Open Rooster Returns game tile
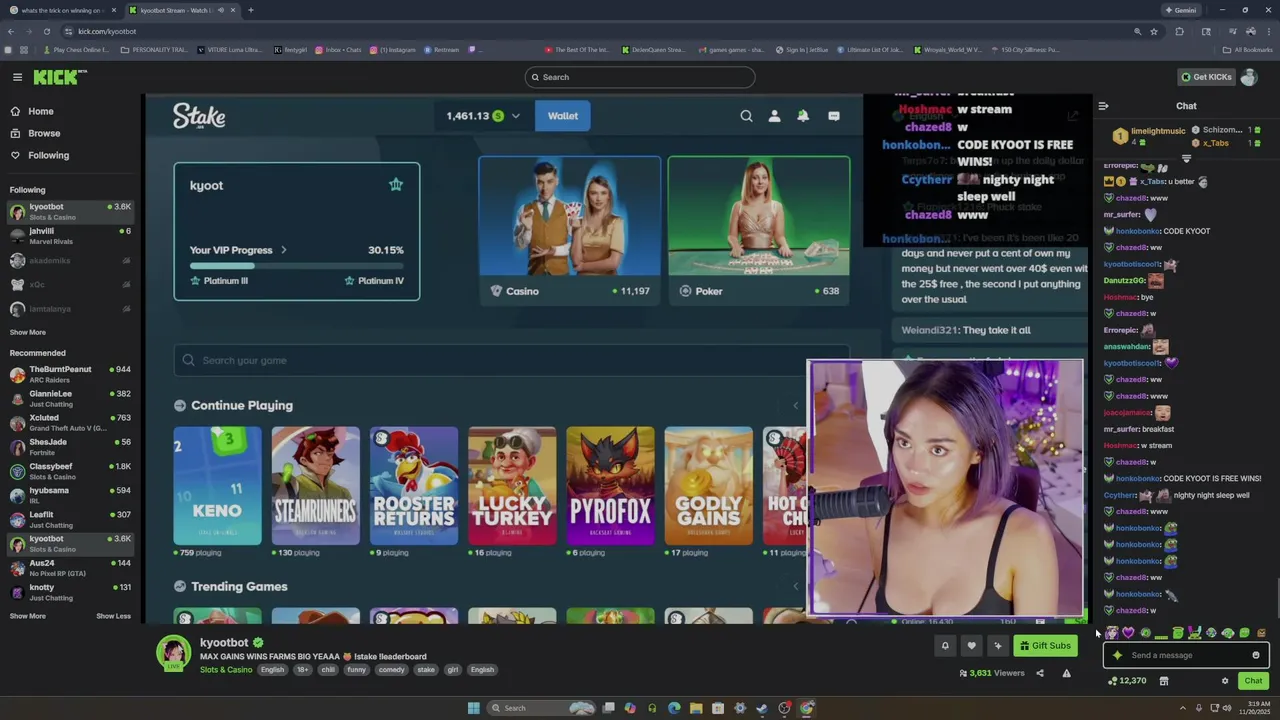 [x=414, y=486]
